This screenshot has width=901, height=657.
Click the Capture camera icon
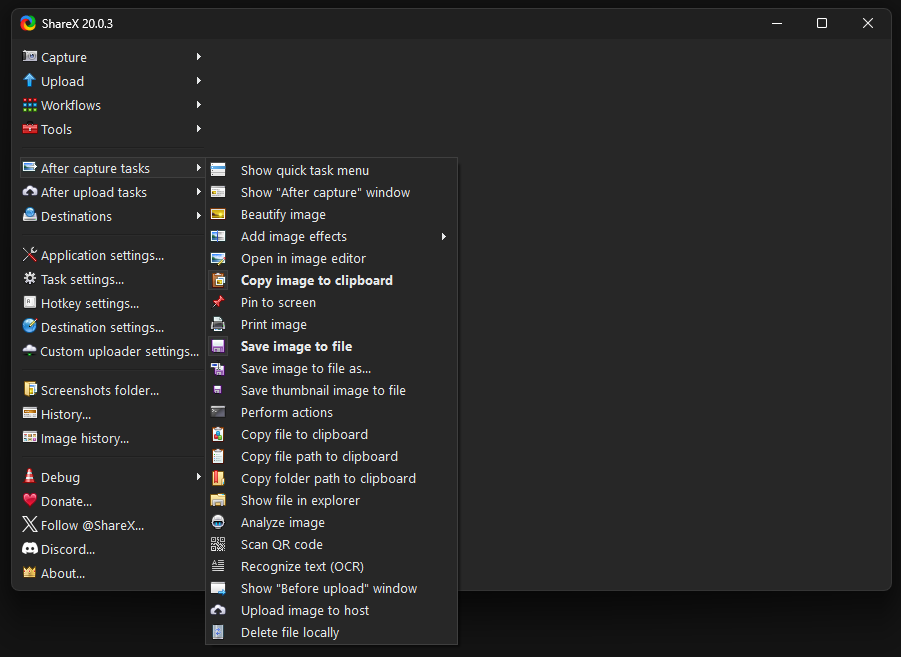pyautogui.click(x=30, y=56)
